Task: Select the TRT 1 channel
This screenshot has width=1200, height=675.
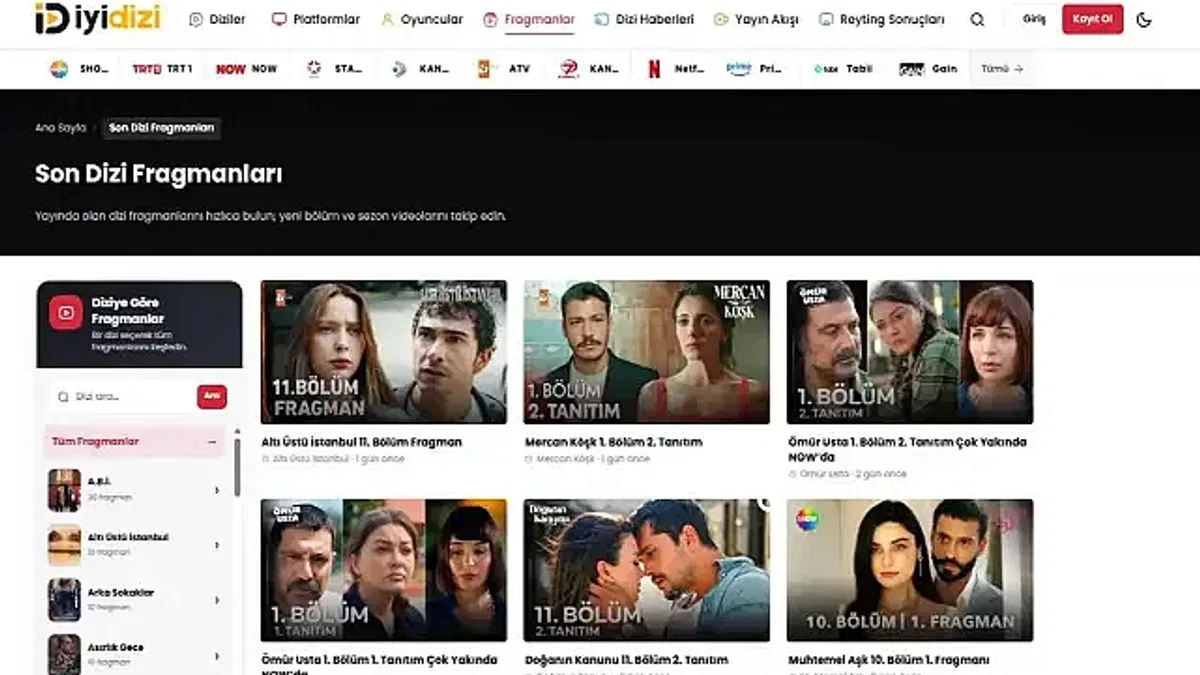Action: pyautogui.click(x=162, y=69)
